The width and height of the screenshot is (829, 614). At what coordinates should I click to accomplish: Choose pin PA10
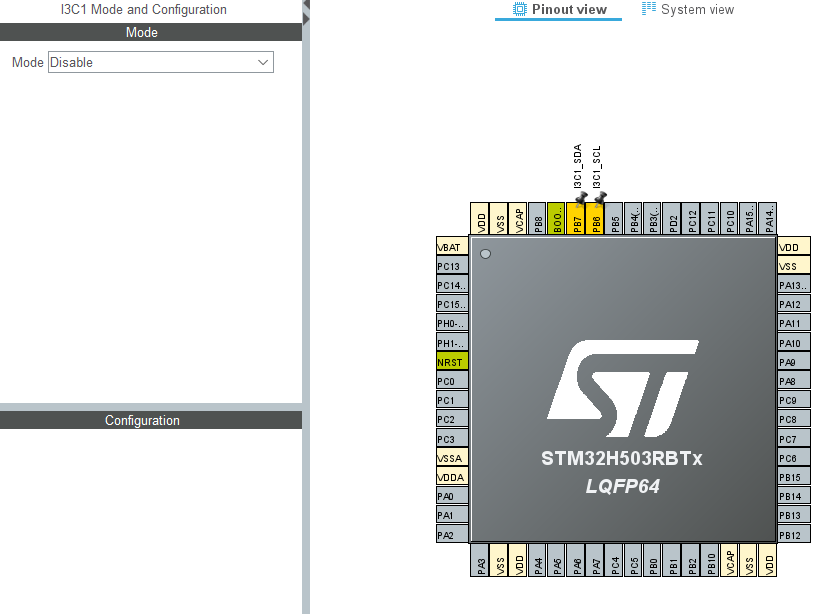[794, 343]
